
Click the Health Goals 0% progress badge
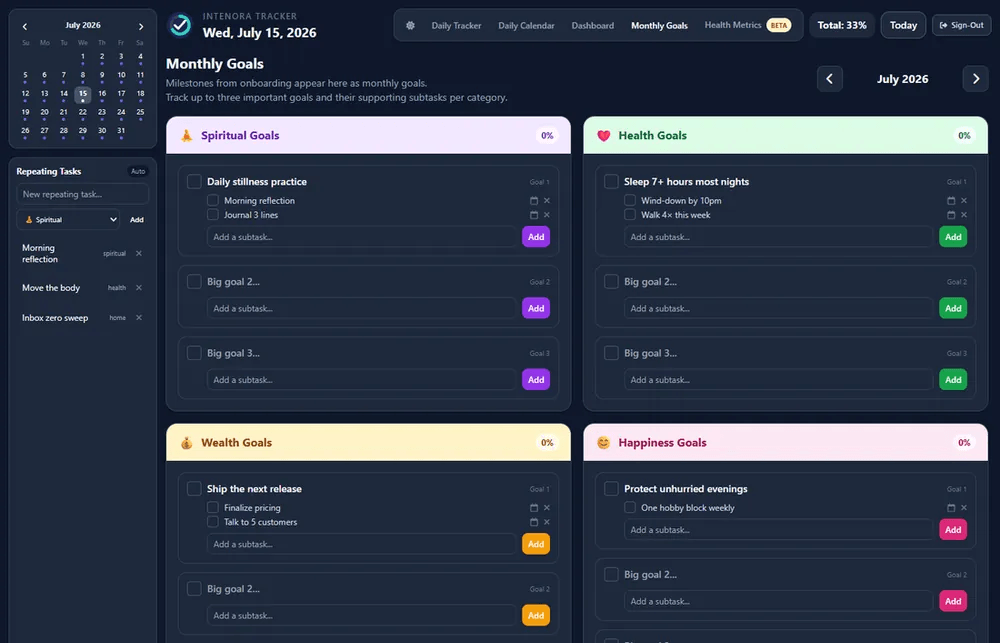tap(964, 135)
